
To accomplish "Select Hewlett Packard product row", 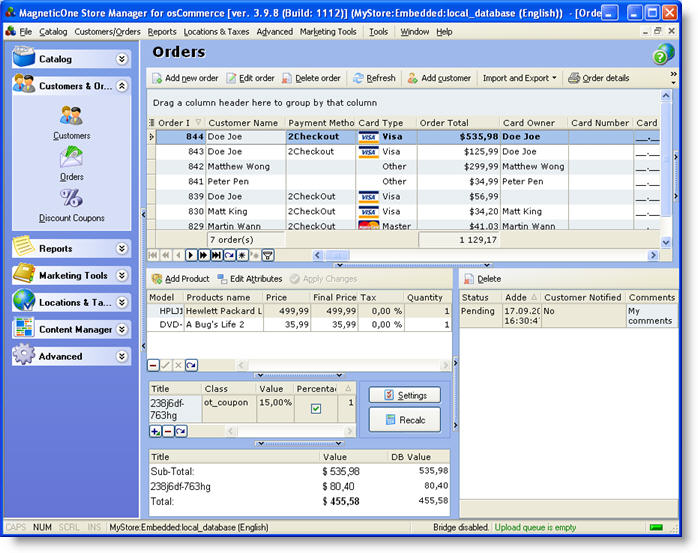I will (x=298, y=311).
